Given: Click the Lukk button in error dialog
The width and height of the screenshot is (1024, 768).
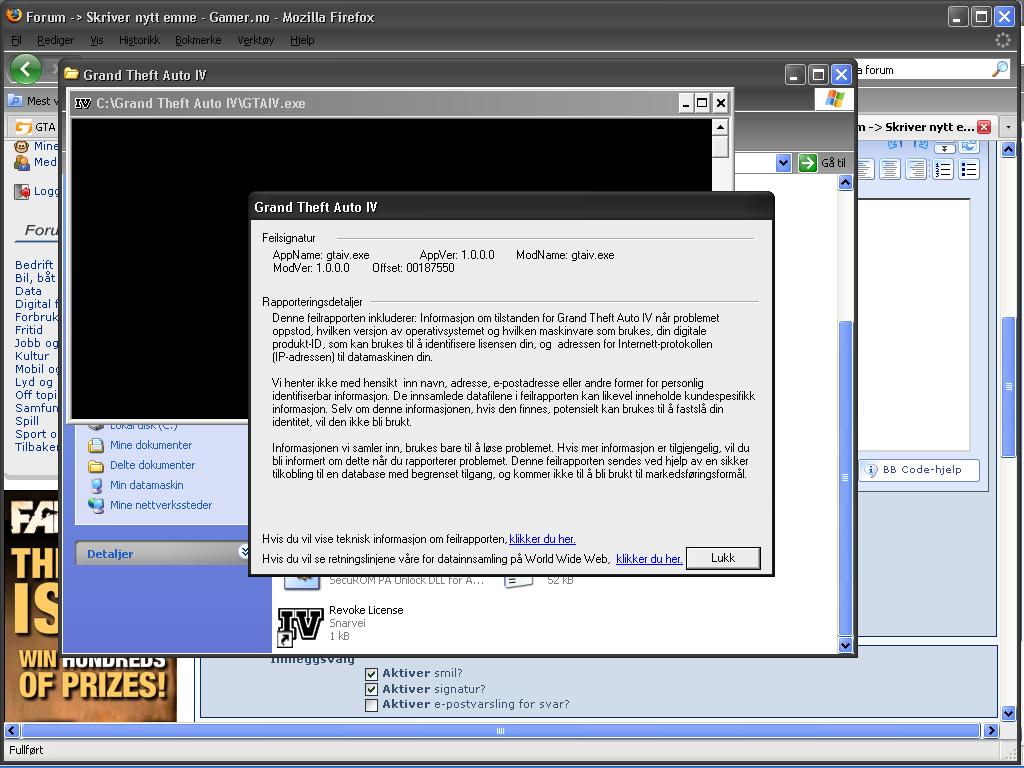Looking at the screenshot, I should 723,558.
